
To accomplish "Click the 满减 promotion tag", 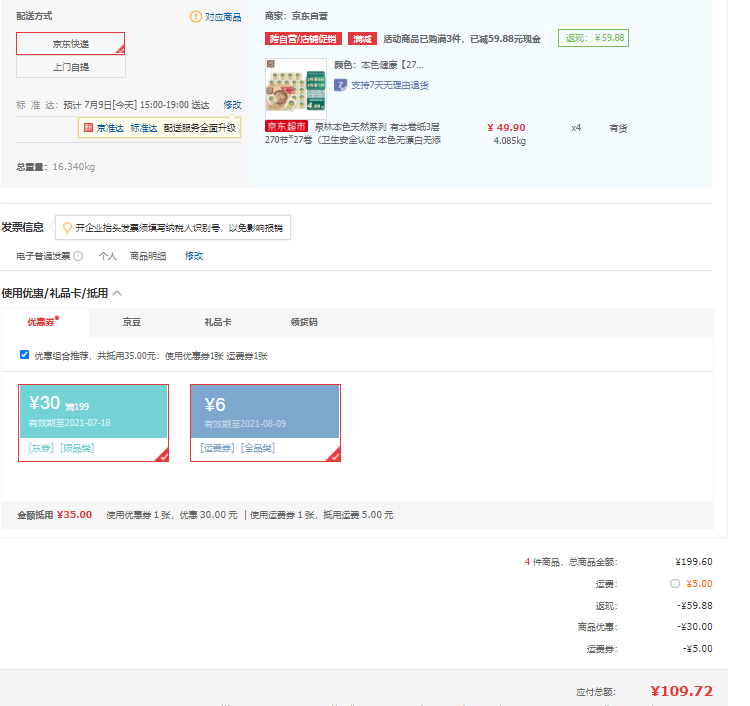I will [362, 39].
